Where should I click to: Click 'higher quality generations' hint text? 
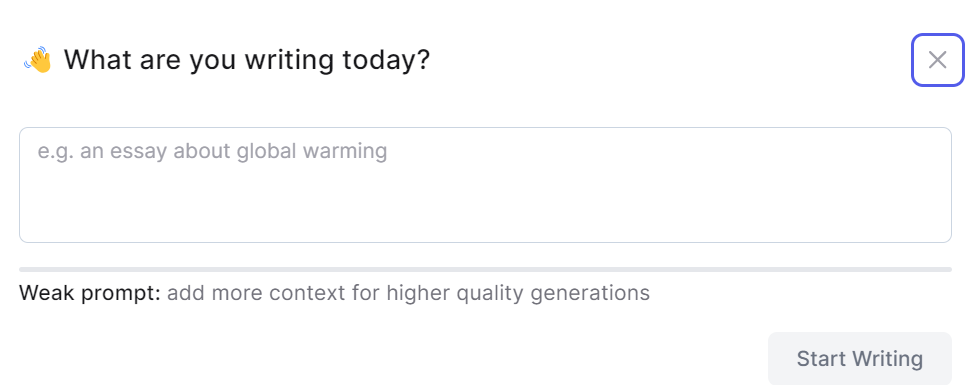(x=518, y=292)
